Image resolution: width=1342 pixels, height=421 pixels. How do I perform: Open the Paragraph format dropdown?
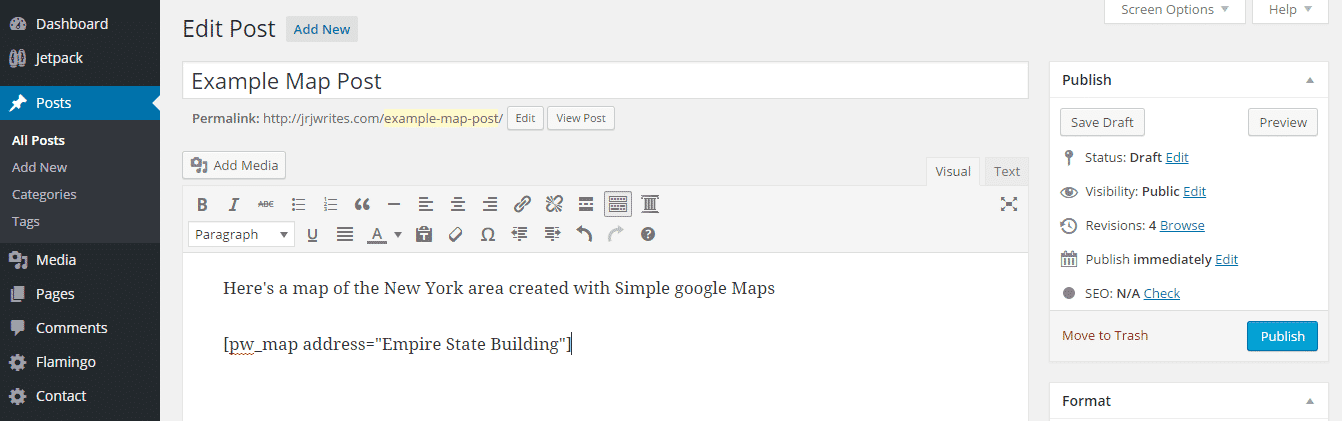[241, 234]
